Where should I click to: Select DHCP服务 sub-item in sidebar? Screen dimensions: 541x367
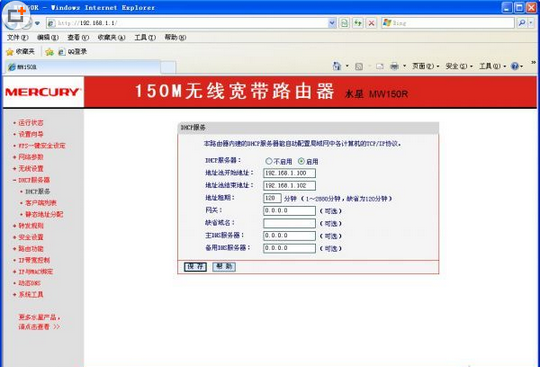click(x=38, y=191)
